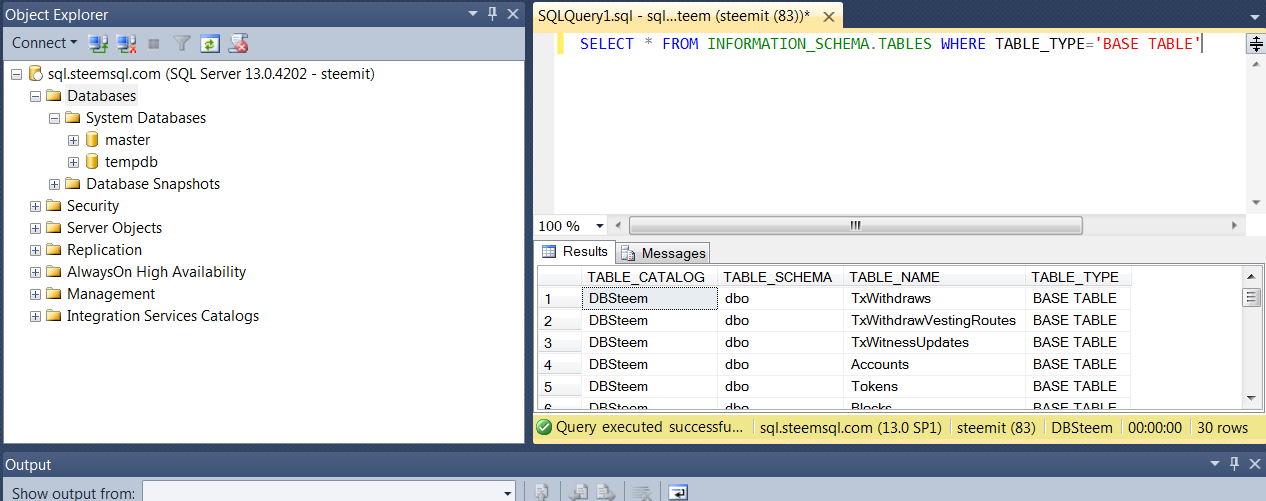Toggle word wrap in Output panel

tap(678, 492)
